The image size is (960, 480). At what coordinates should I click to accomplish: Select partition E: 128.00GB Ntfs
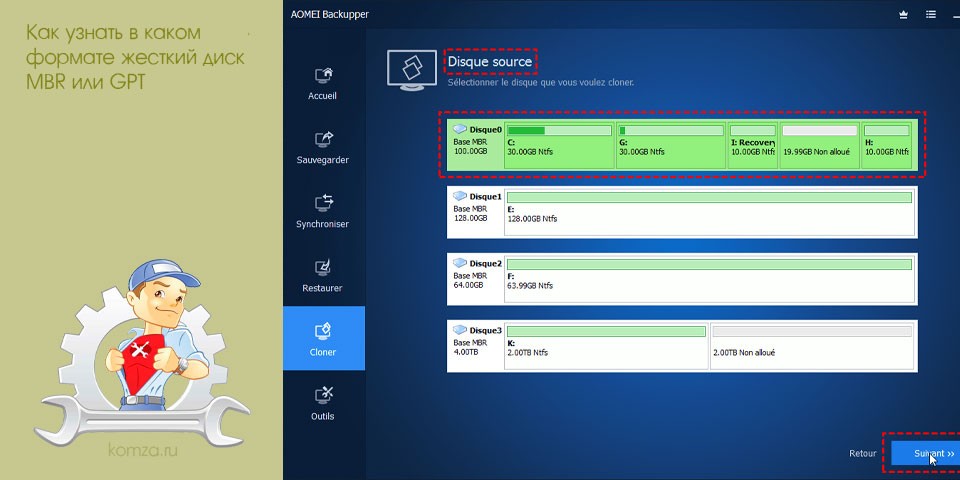[710, 212]
